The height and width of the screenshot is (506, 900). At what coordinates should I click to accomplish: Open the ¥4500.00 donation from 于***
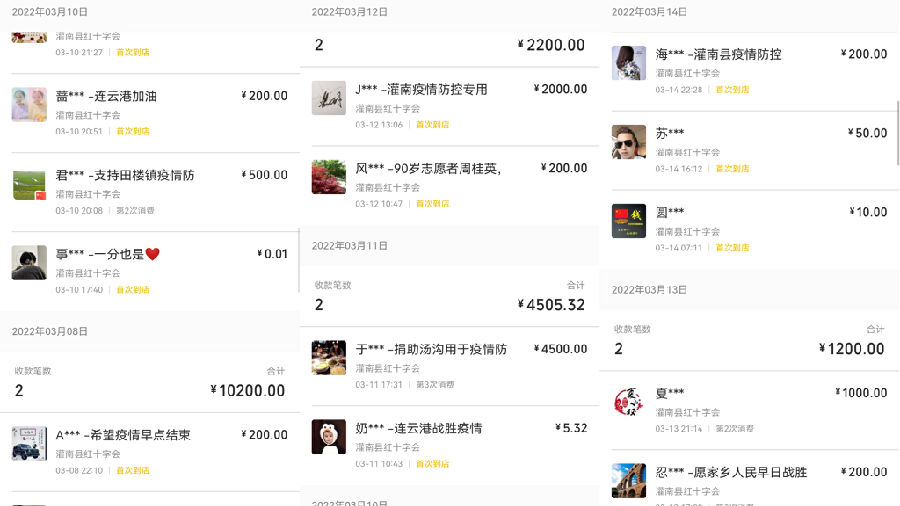pos(450,366)
